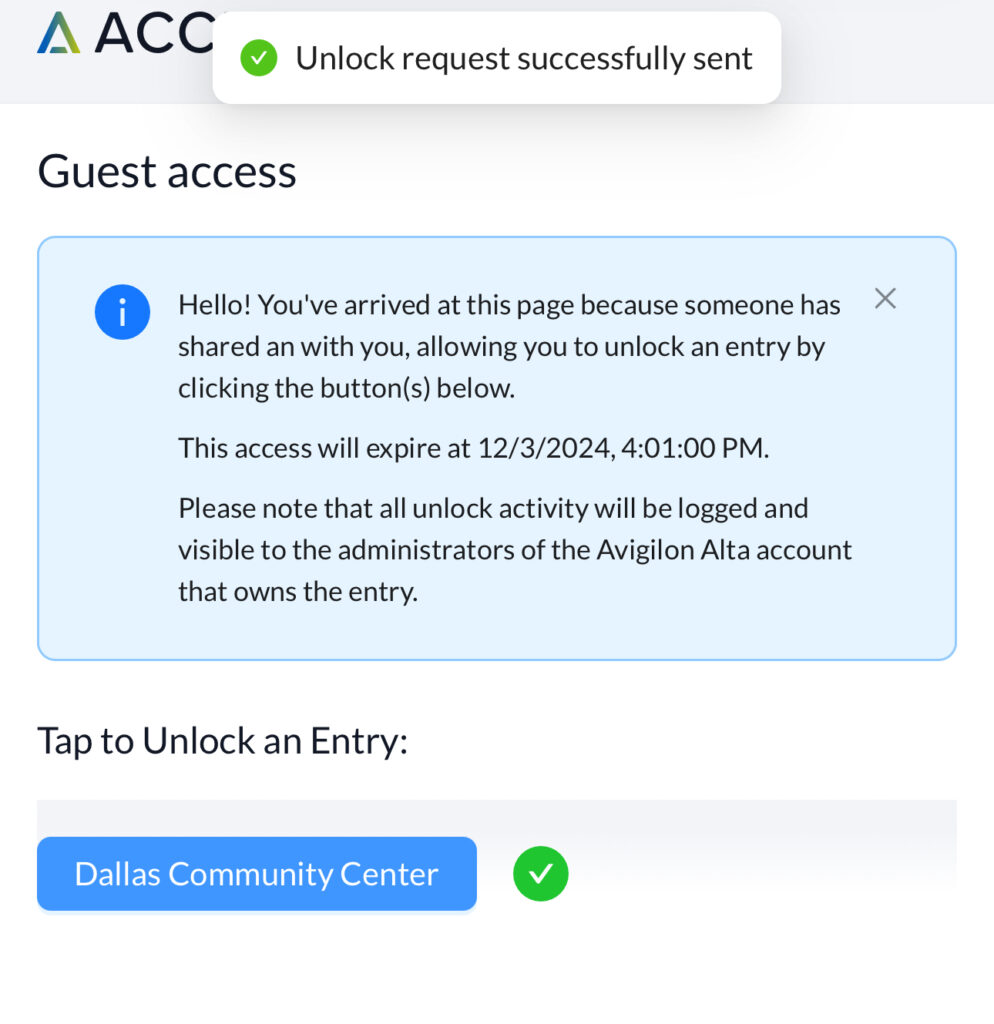Click the 'that owns the entry' line

[298, 592]
